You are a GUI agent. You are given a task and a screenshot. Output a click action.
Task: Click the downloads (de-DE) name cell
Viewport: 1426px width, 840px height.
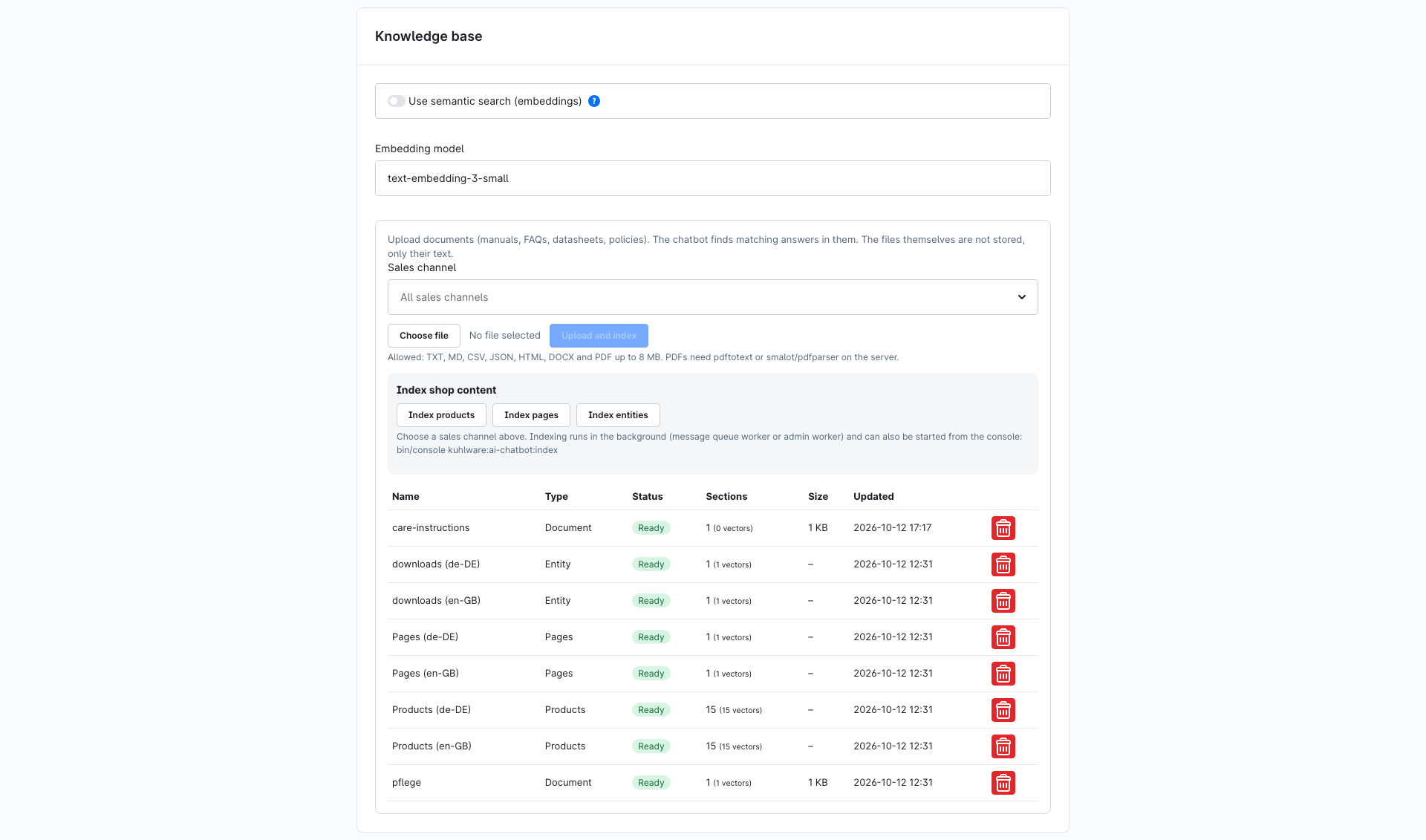tap(436, 564)
